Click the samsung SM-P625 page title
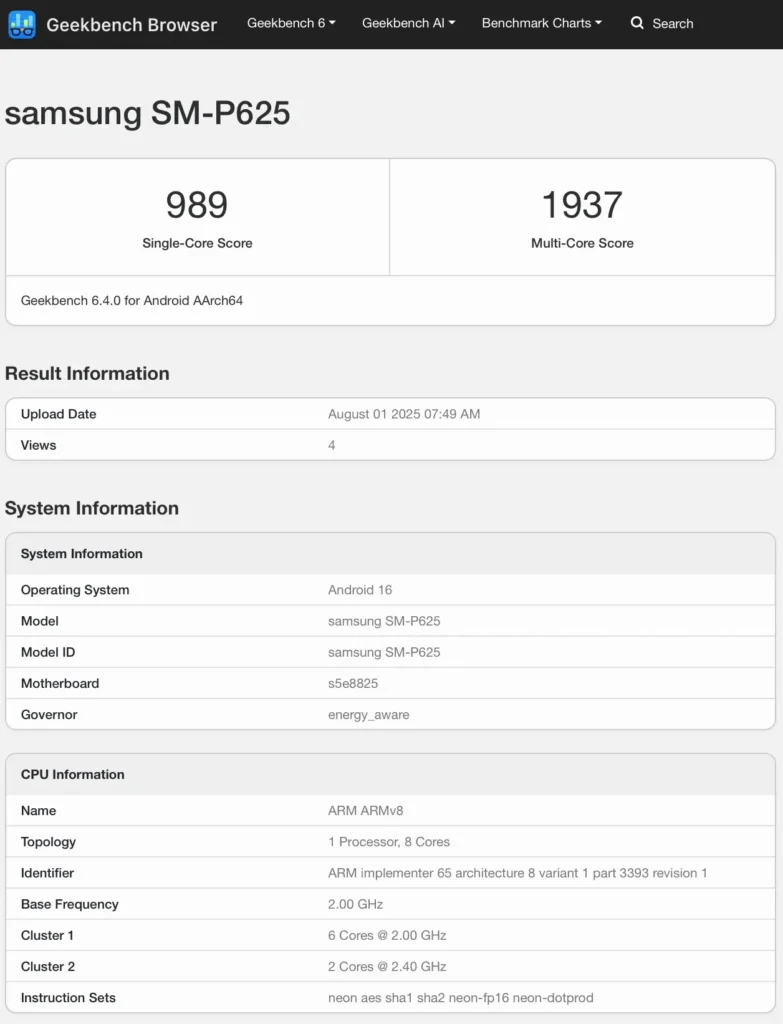The image size is (783, 1024). [x=148, y=112]
